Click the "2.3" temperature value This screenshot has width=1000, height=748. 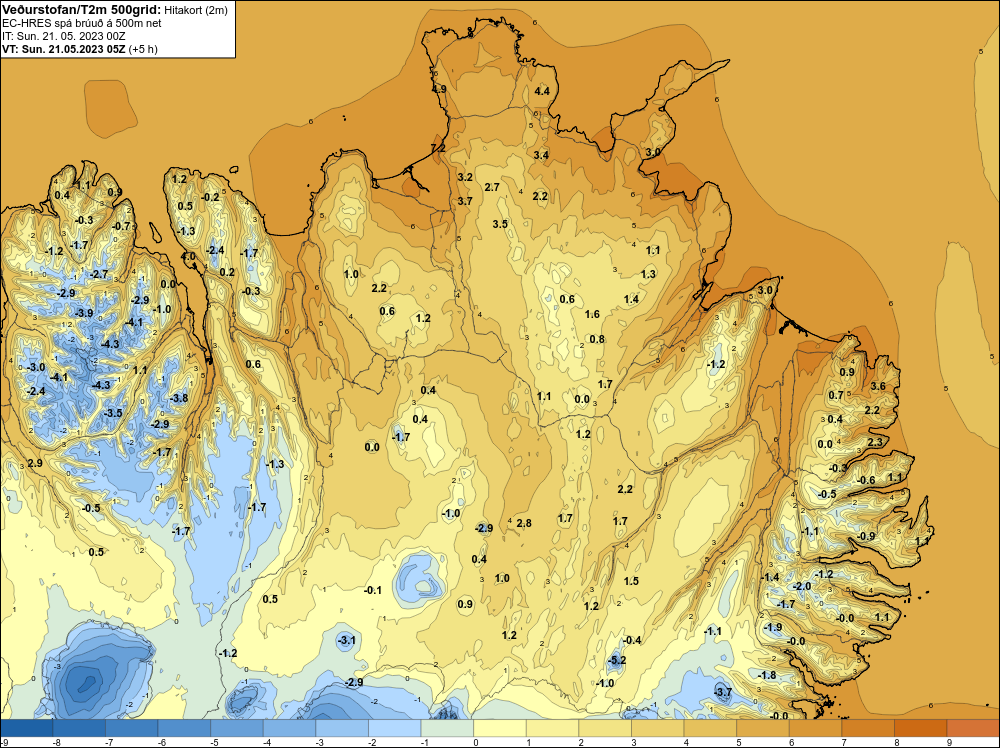pos(875,442)
